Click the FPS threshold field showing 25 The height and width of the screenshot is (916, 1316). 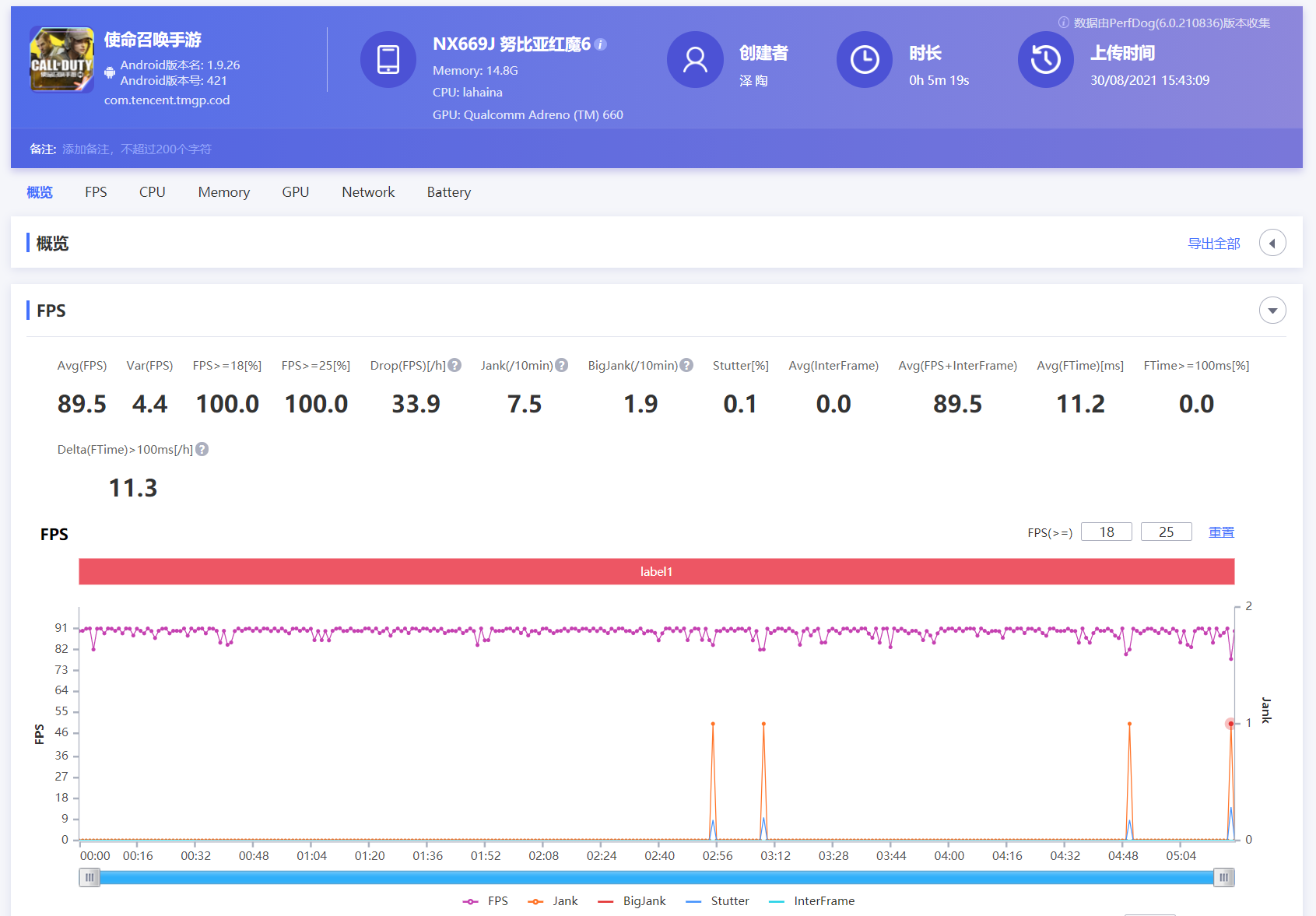pyautogui.click(x=1166, y=532)
